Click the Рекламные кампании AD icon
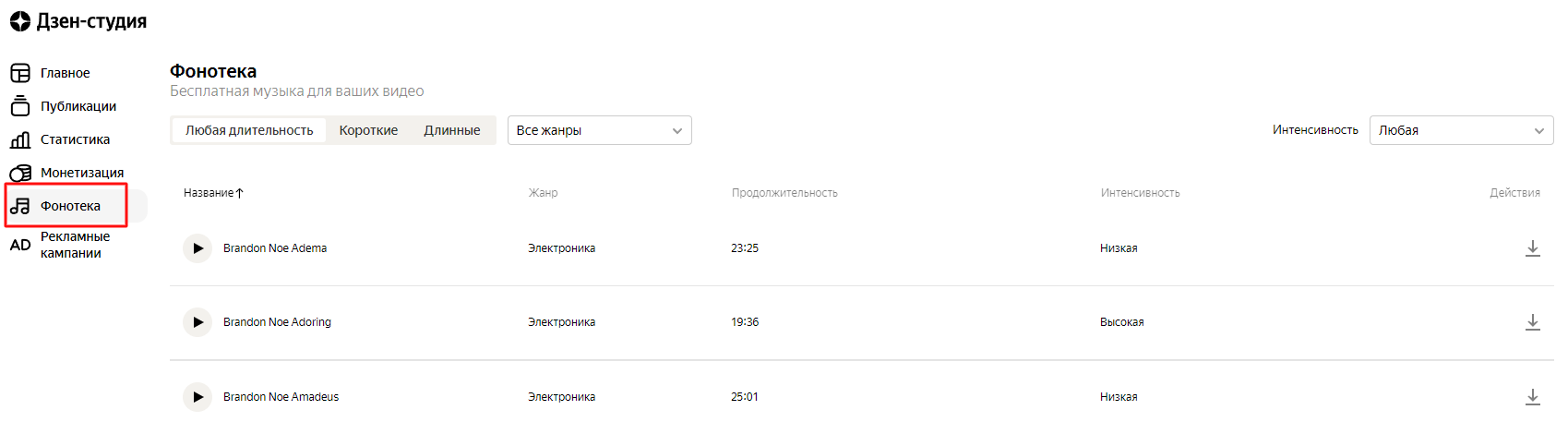The width and height of the screenshot is (1568, 434). (20, 245)
